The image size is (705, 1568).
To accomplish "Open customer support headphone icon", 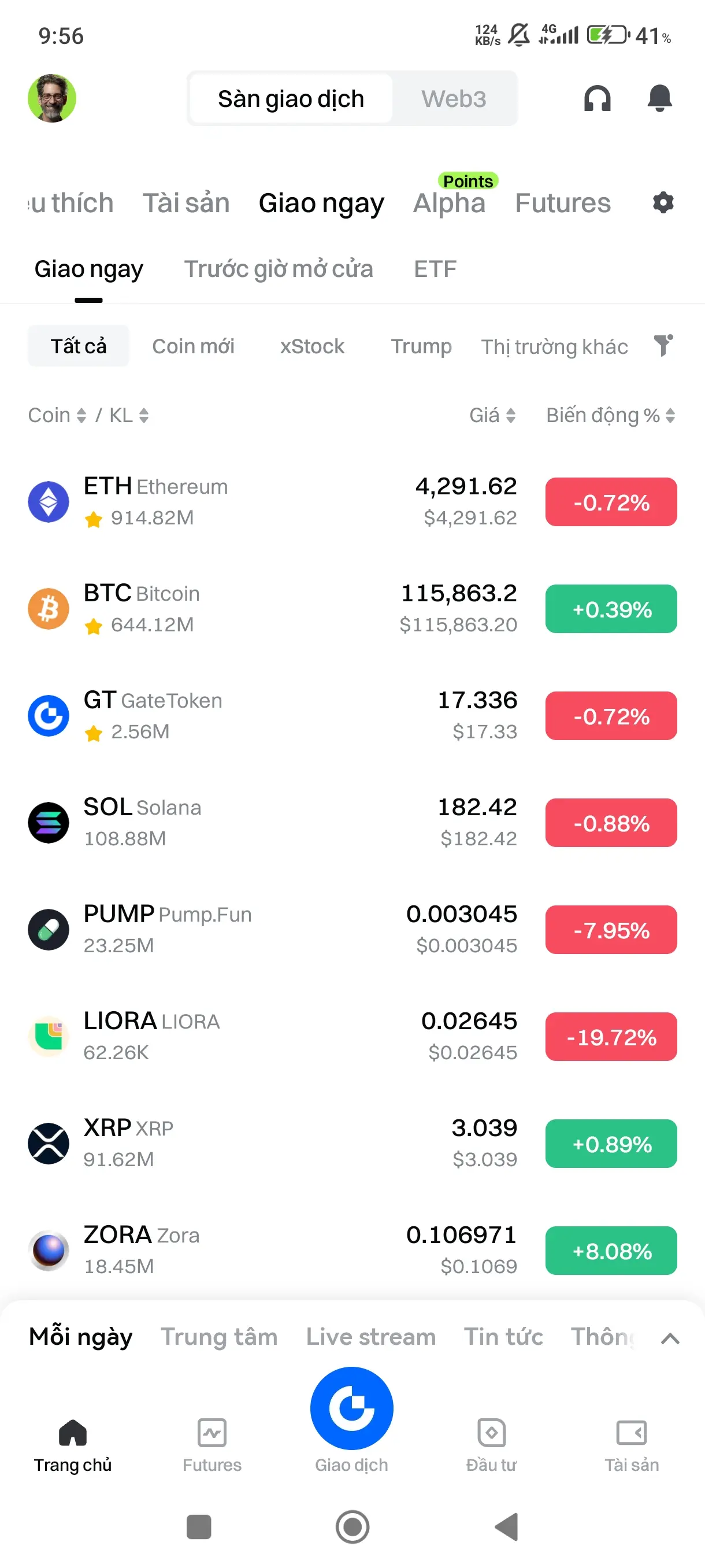I will point(597,98).
